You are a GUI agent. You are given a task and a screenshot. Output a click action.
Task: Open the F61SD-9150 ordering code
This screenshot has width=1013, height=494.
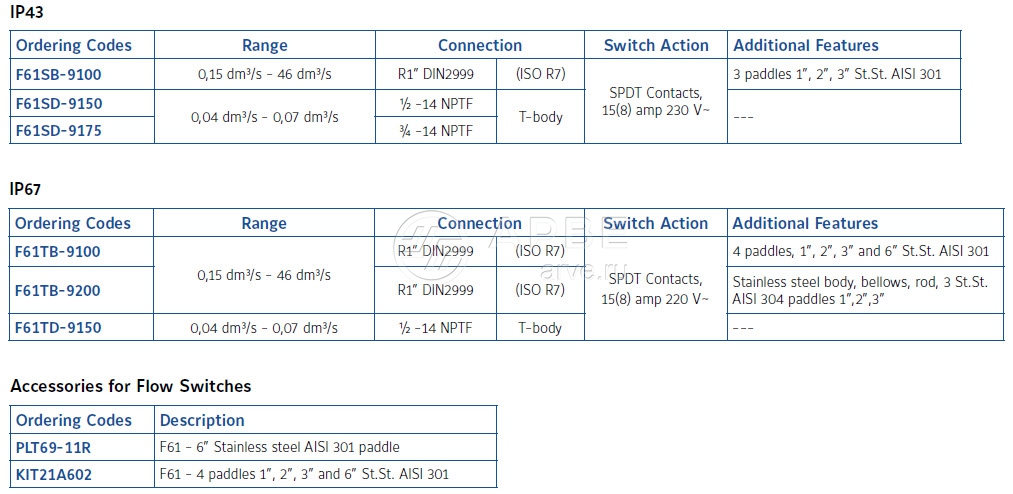pyautogui.click(x=58, y=103)
